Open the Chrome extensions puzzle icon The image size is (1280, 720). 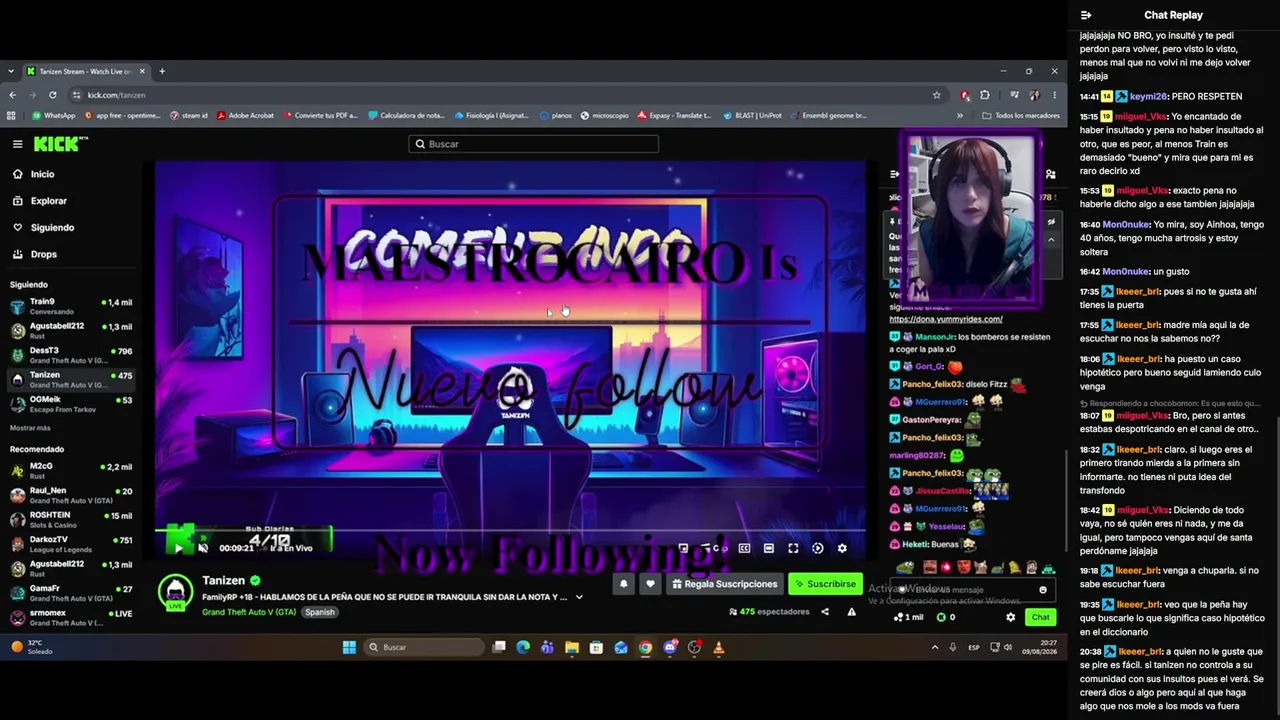click(985, 95)
